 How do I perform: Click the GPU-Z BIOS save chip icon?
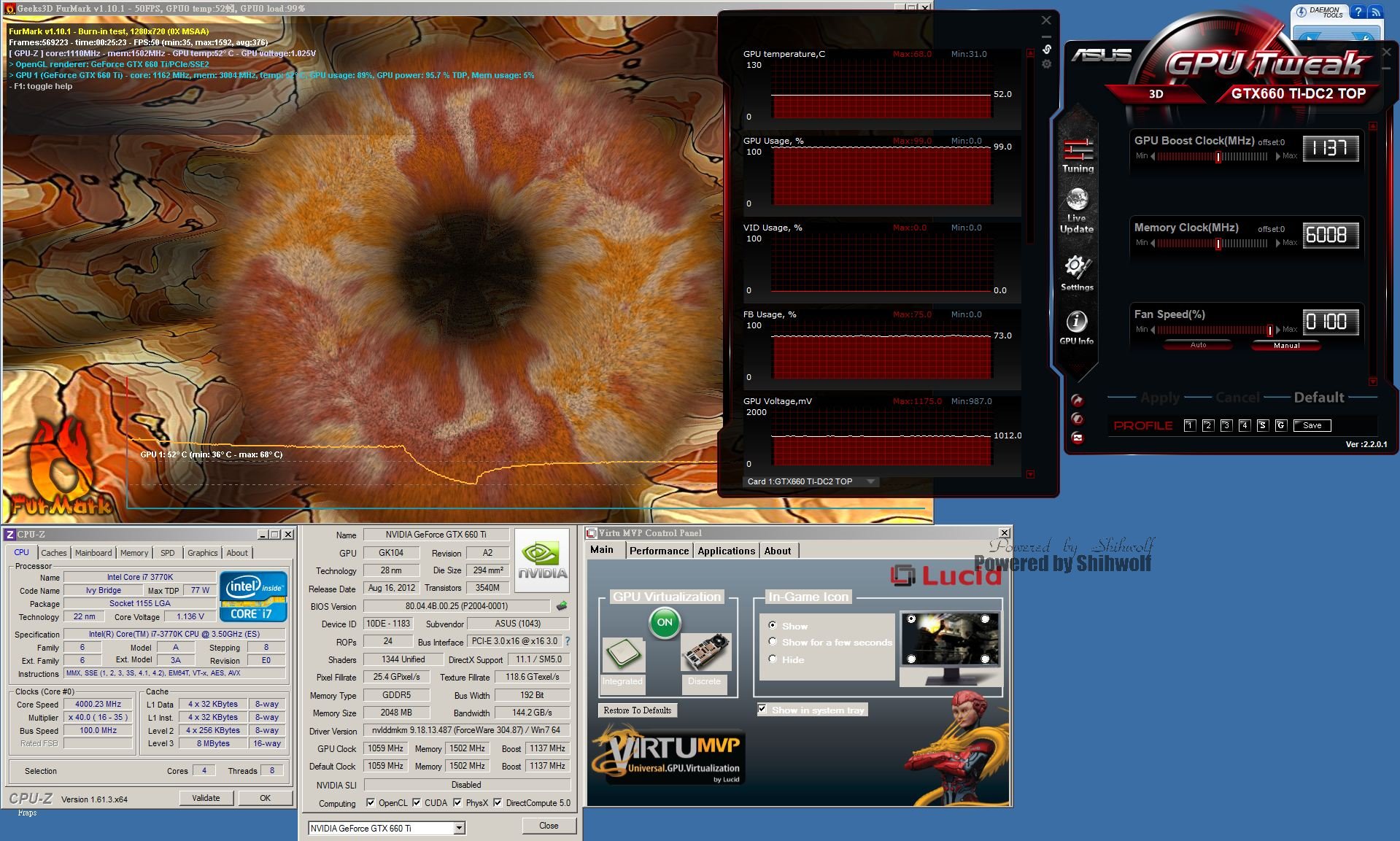[561, 606]
